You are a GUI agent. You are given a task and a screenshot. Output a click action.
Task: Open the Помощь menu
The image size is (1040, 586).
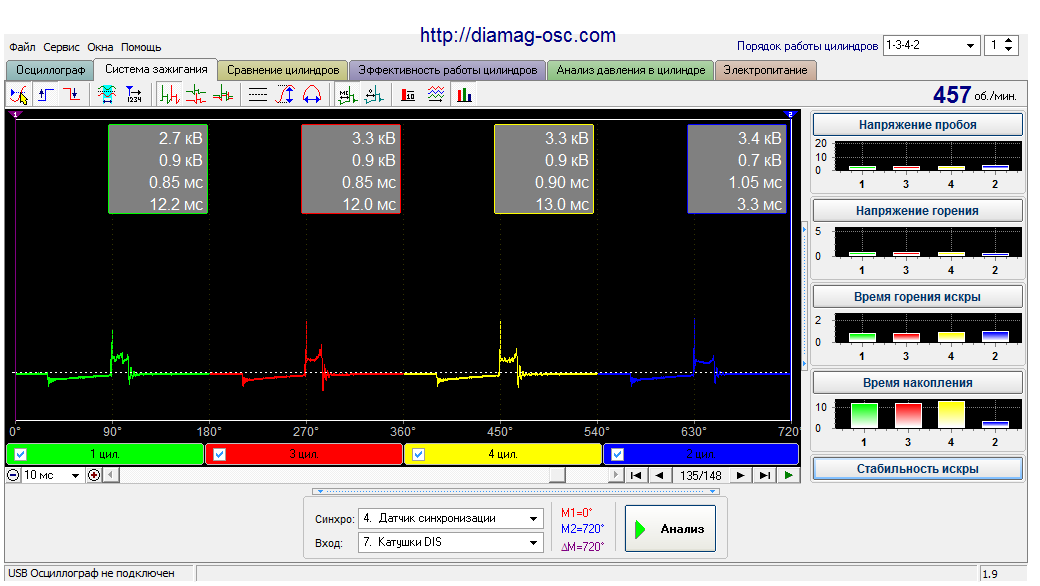(141, 47)
